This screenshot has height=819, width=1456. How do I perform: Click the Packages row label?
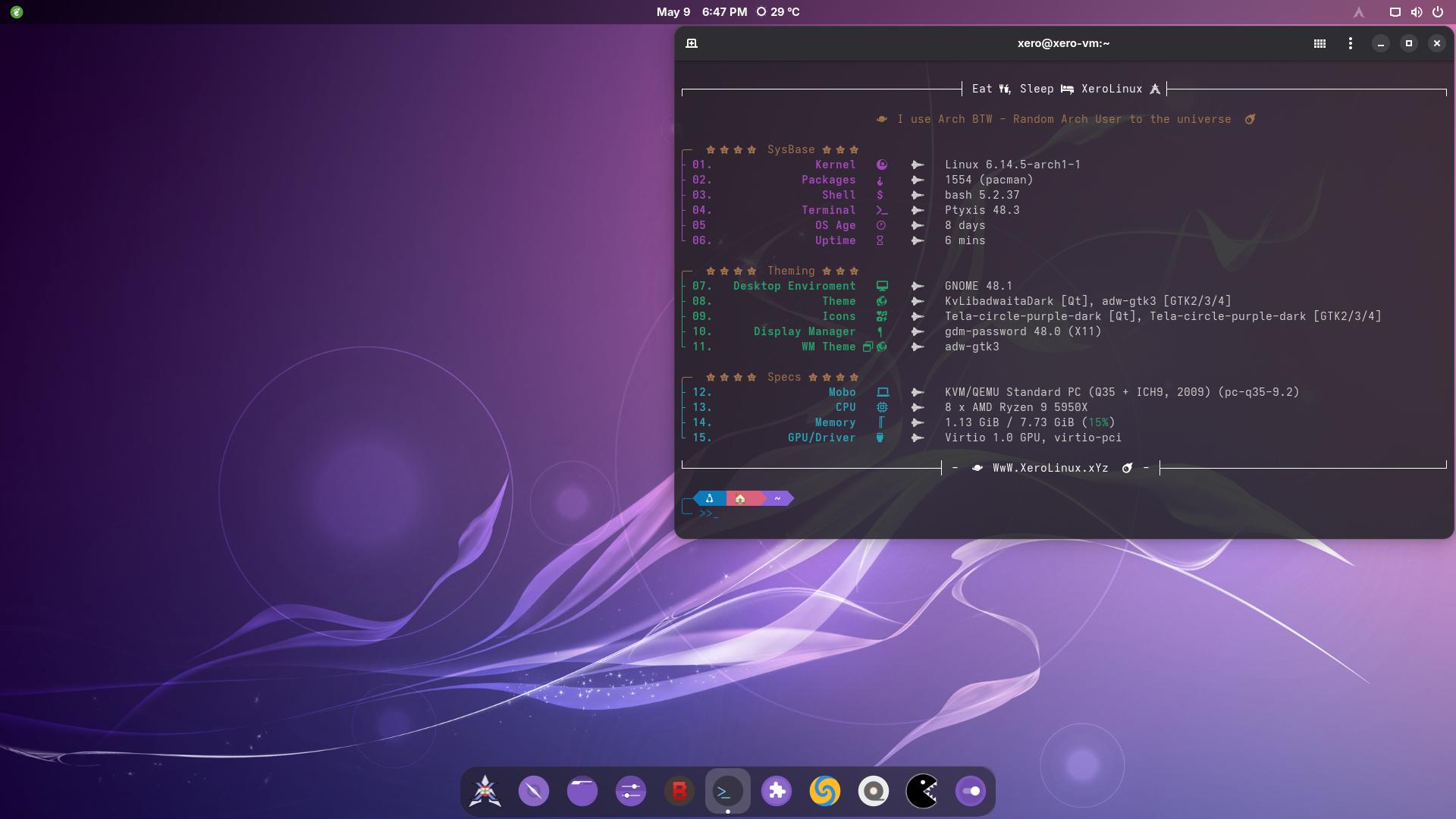[x=828, y=180]
